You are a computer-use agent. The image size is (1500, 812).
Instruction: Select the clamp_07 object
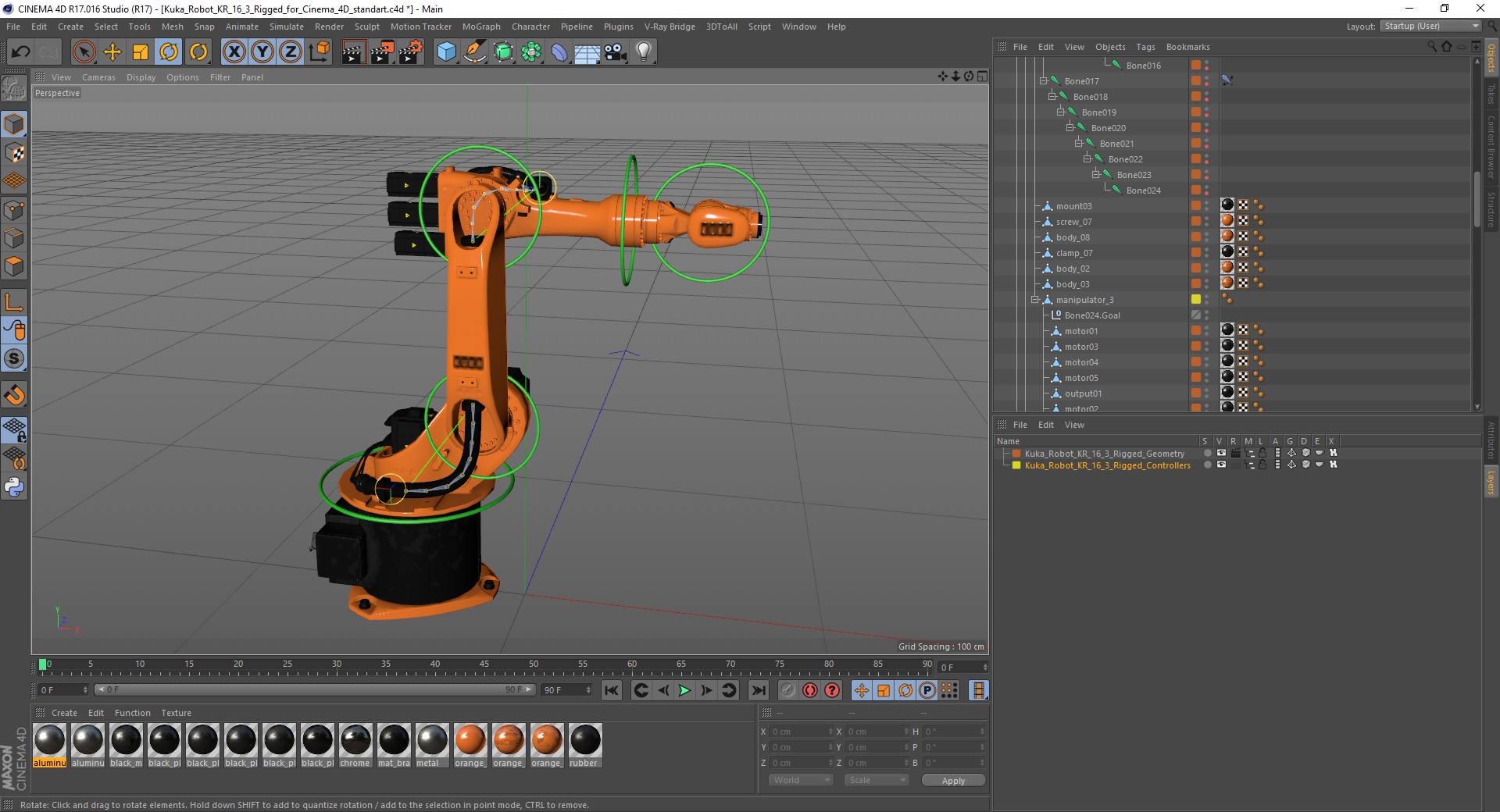1074,253
